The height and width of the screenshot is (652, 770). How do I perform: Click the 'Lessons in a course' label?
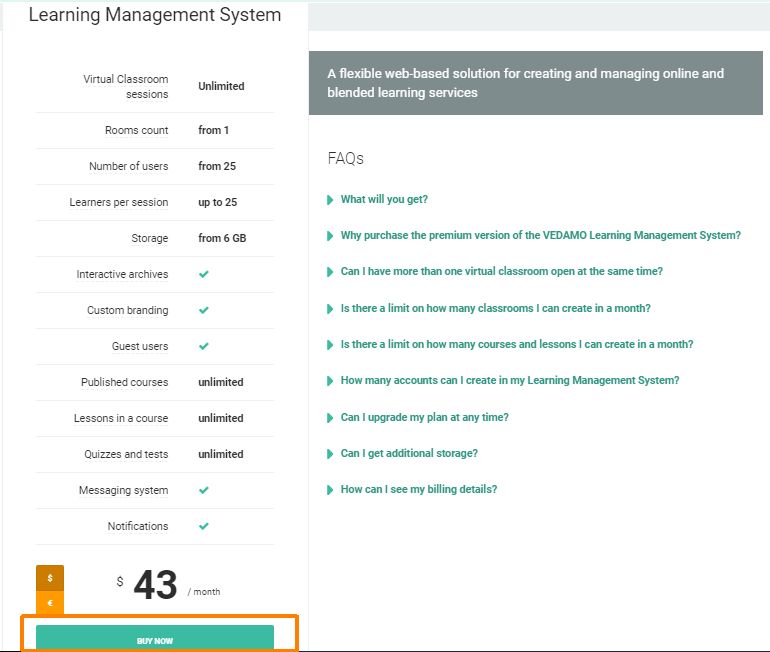point(121,418)
